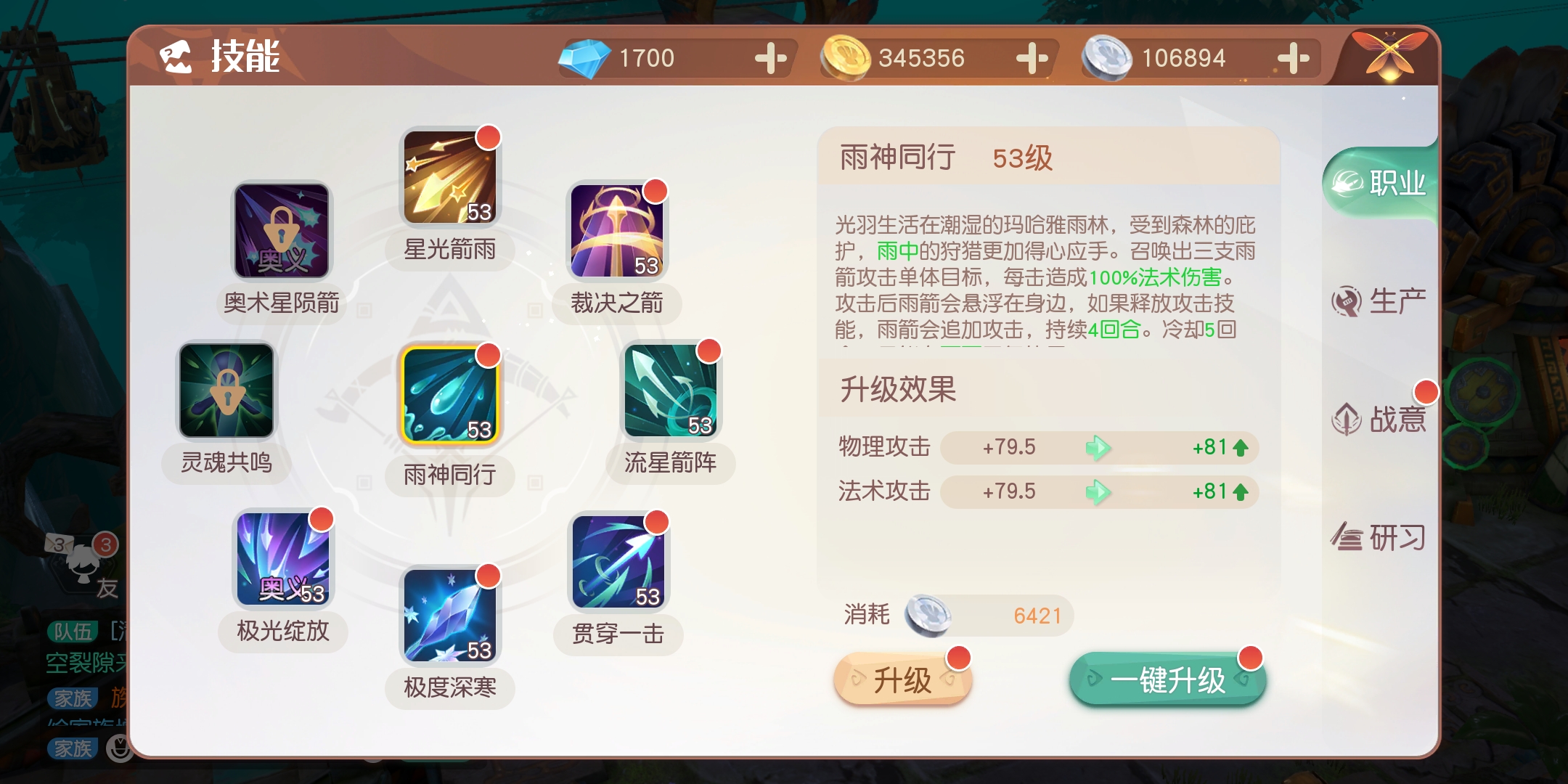This screenshot has height=784, width=1568.
Task: Select the 雨神同行 skill icon
Action: point(449,394)
